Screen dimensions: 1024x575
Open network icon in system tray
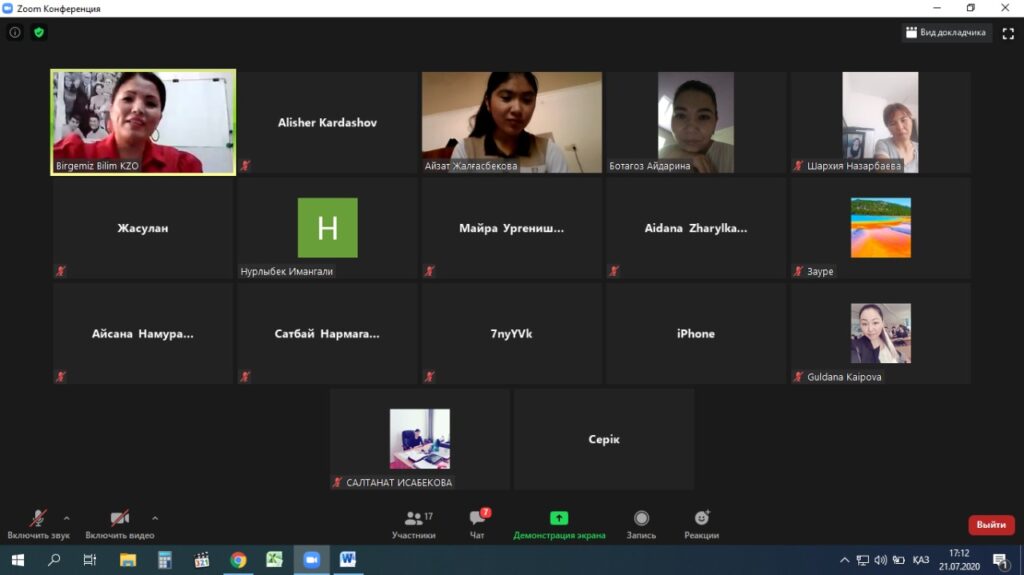coord(863,560)
